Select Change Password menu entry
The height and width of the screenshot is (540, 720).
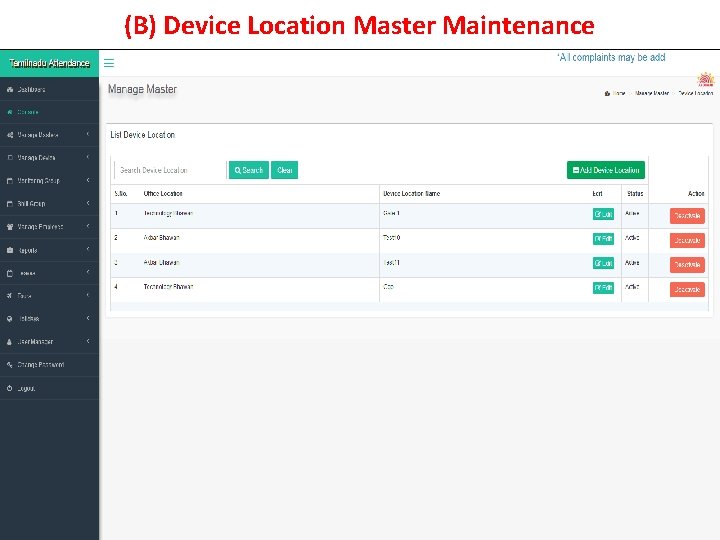pyautogui.click(x=49, y=365)
